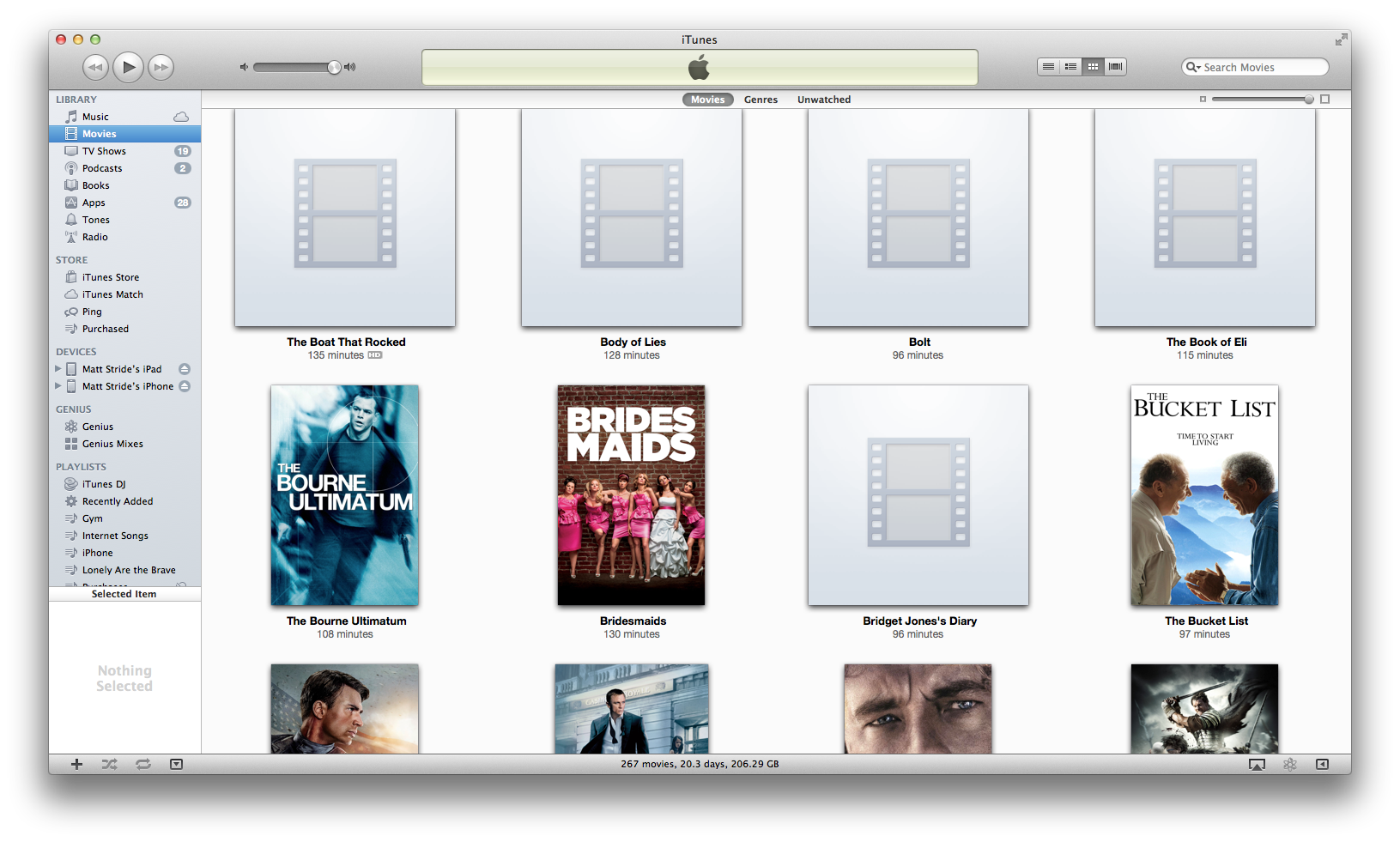Switch to song list view
This screenshot has height=842, width=1400.
(x=1048, y=66)
